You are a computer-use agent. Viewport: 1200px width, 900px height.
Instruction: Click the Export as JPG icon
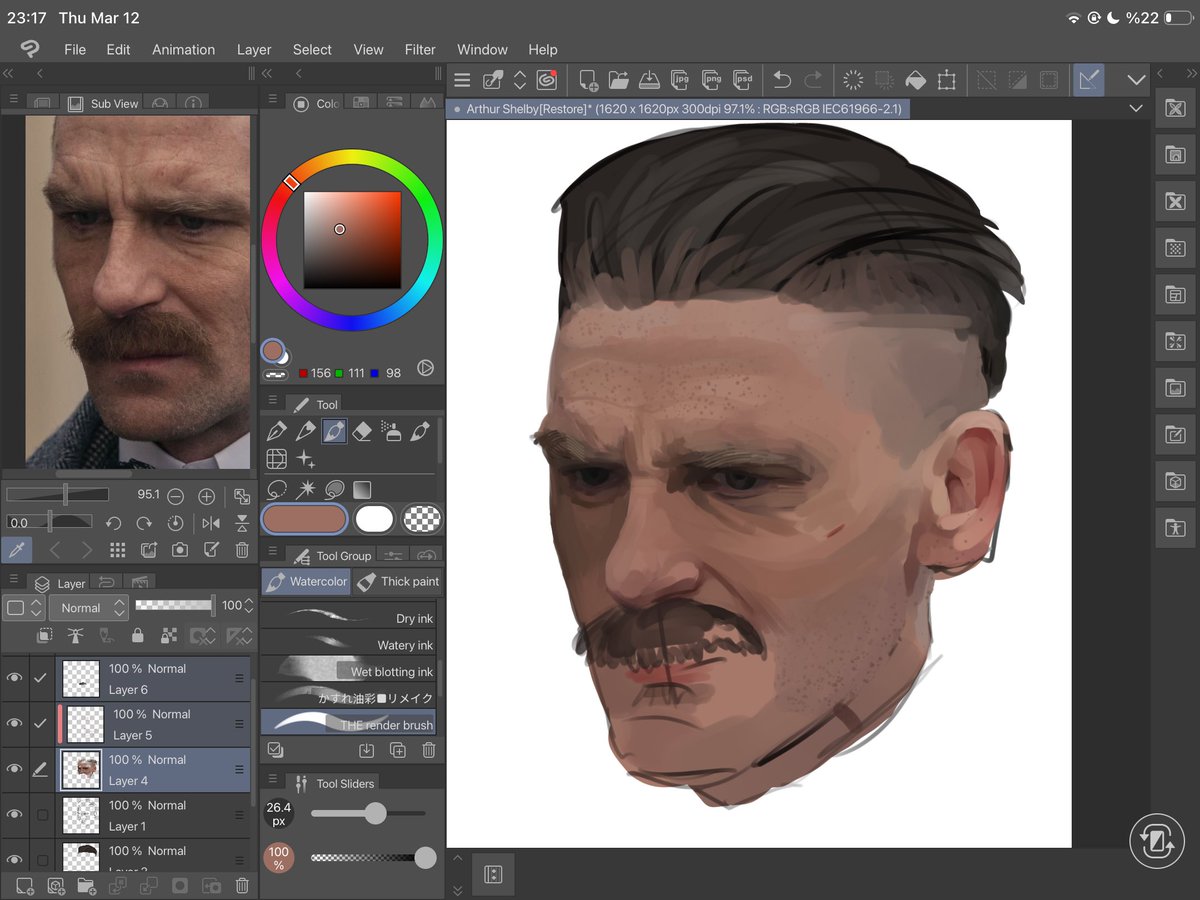point(681,80)
